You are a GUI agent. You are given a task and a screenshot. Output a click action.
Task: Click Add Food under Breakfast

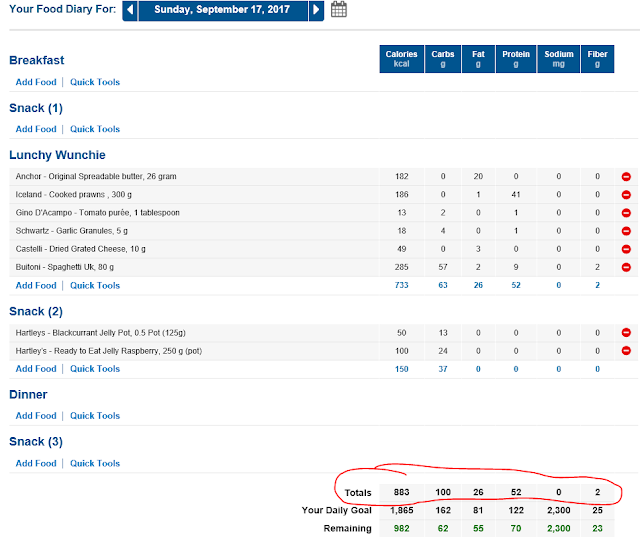point(36,82)
